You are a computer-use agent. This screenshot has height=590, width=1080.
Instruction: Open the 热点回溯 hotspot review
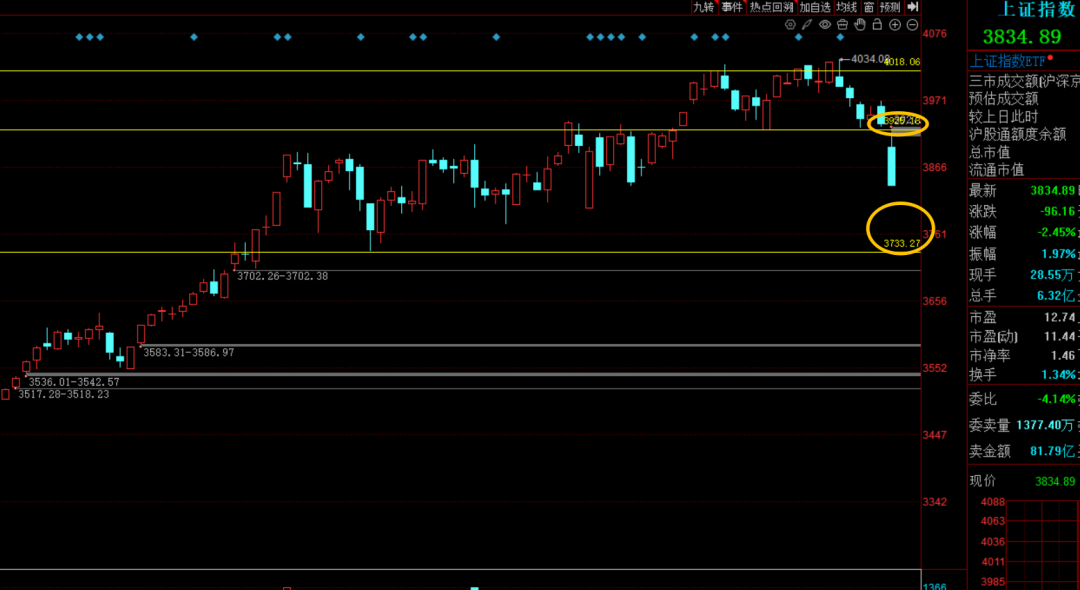pyautogui.click(x=772, y=7)
